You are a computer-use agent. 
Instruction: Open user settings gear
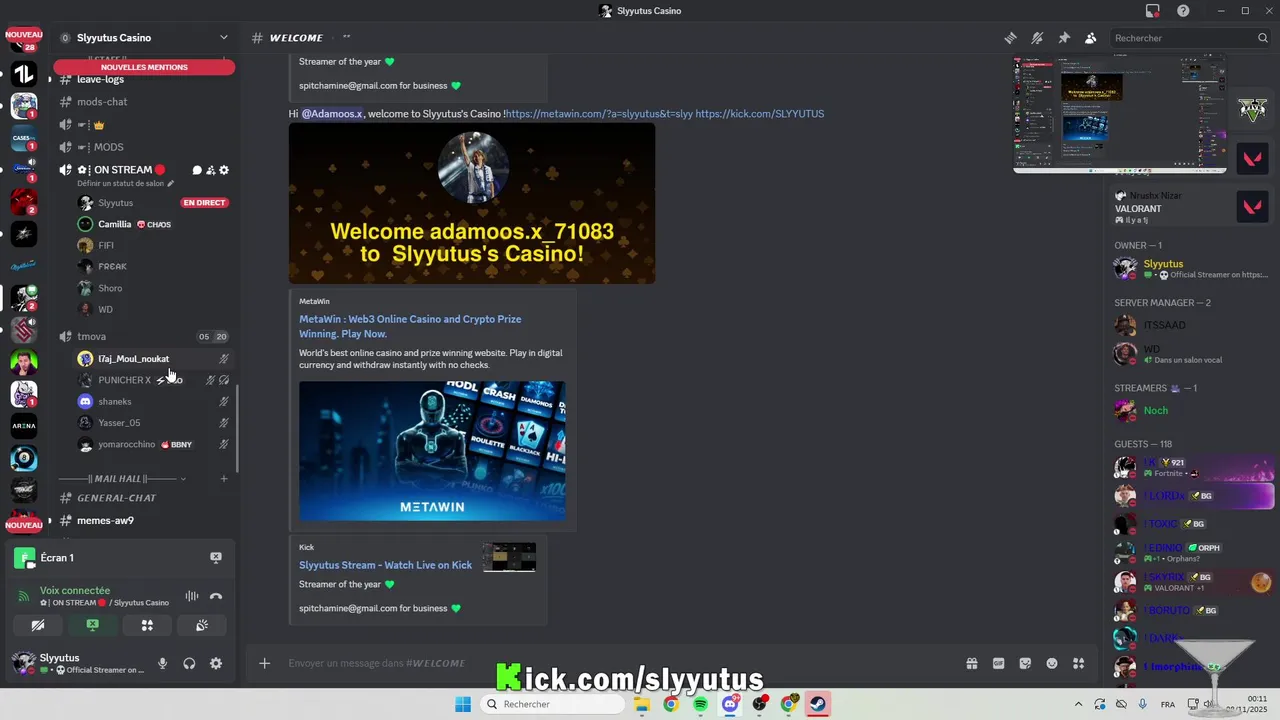pyautogui.click(x=216, y=663)
